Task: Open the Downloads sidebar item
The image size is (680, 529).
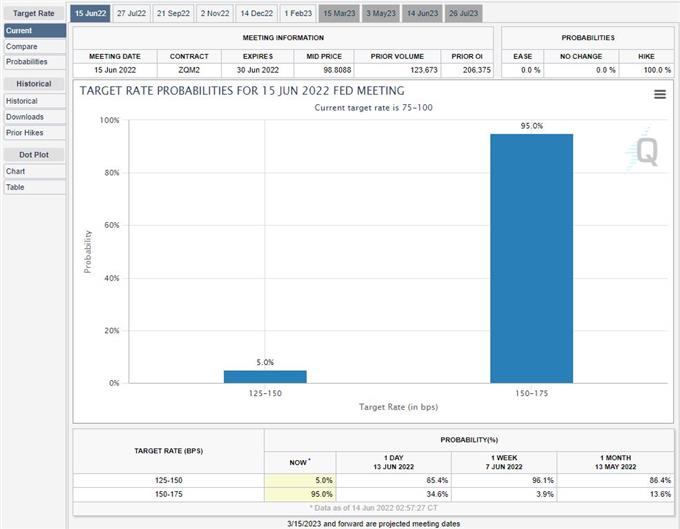Action: [x=25, y=117]
